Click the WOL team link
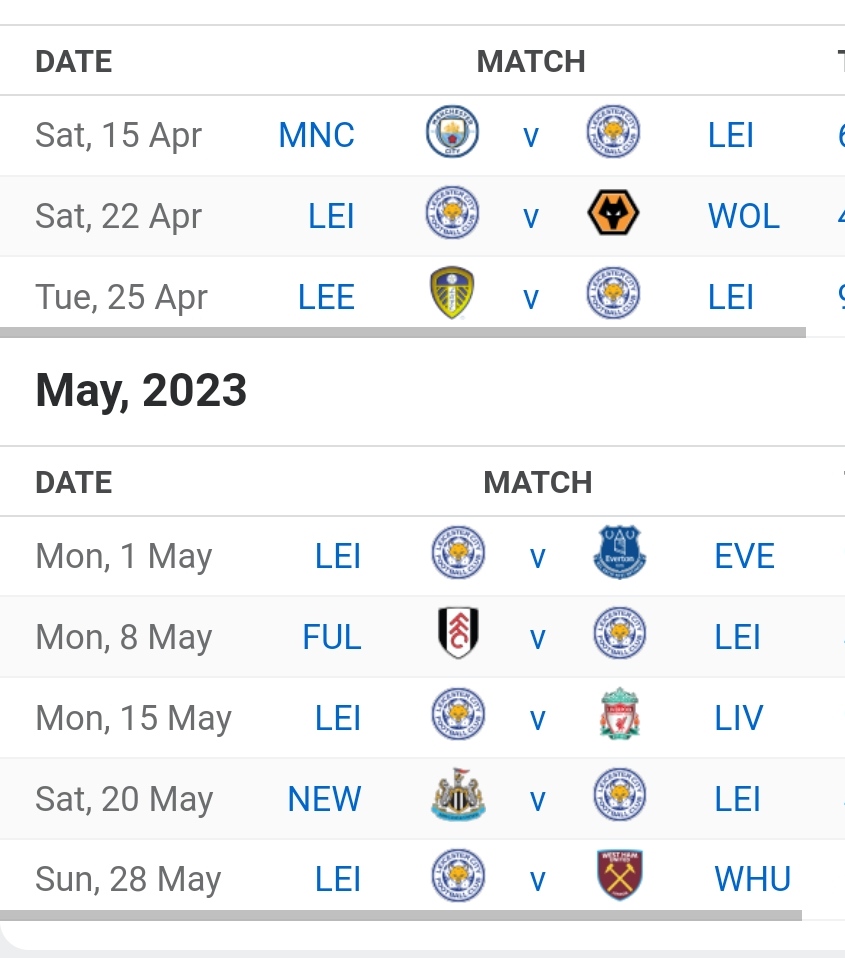This screenshot has height=958, width=845. (x=743, y=216)
